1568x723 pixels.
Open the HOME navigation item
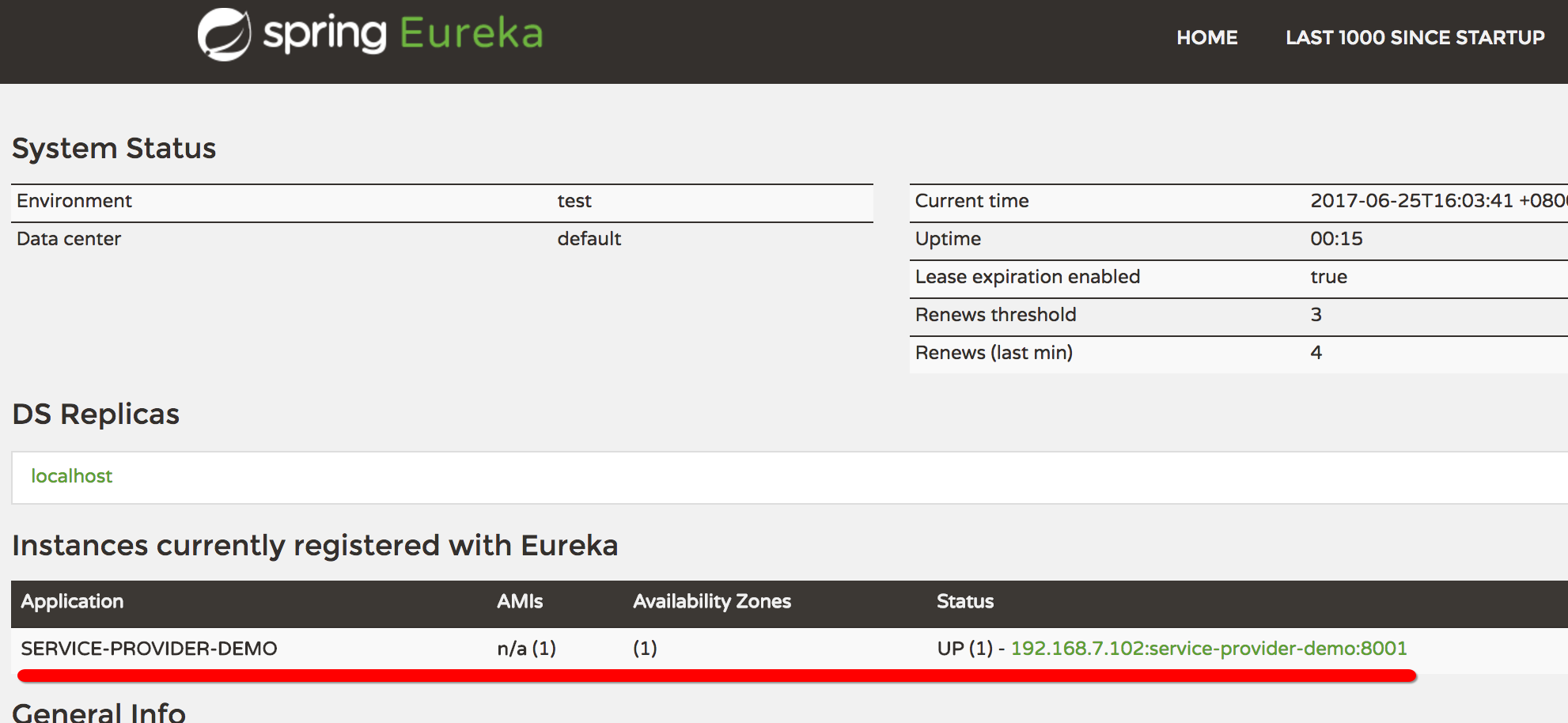point(1206,37)
